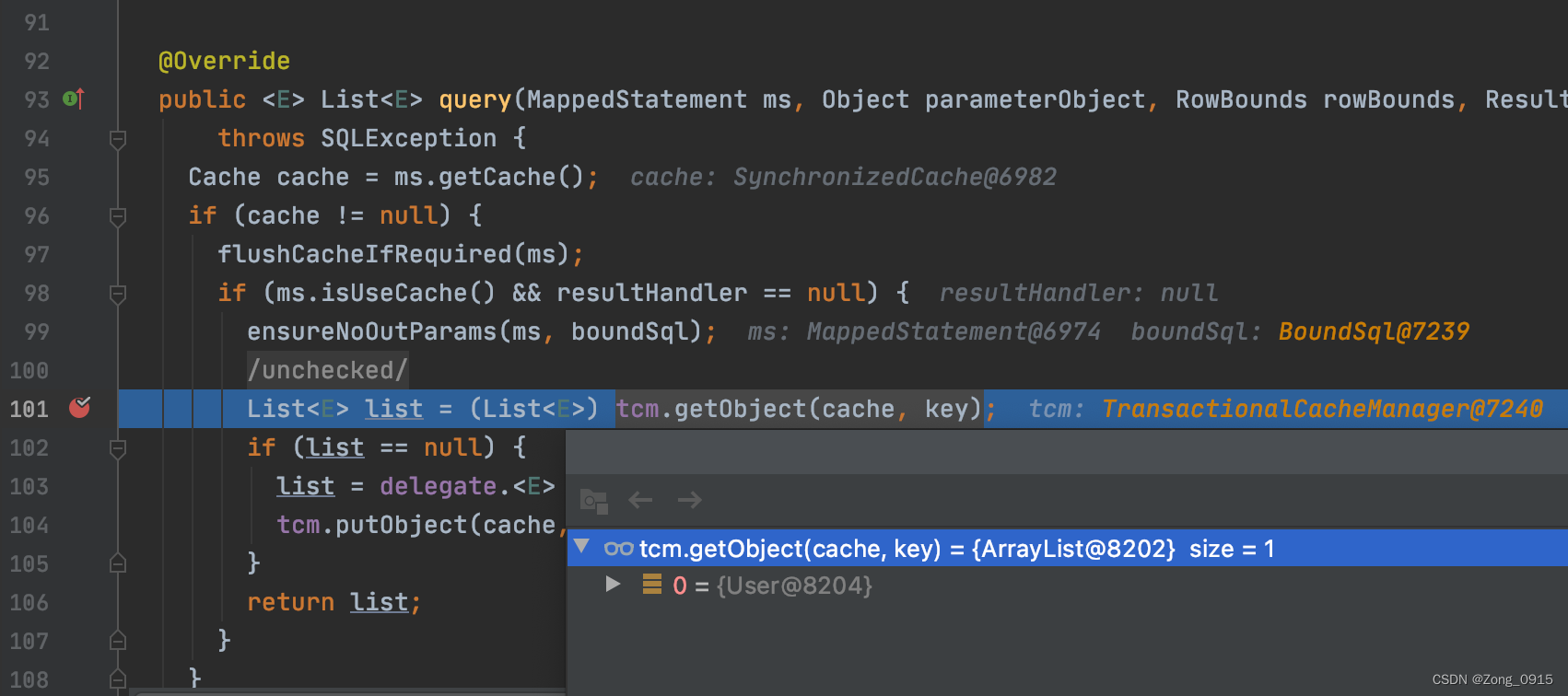Click the TransactionalCacheManager@7240 inline value
Viewport: 1568px width, 696px height.
pyautogui.click(x=1322, y=409)
